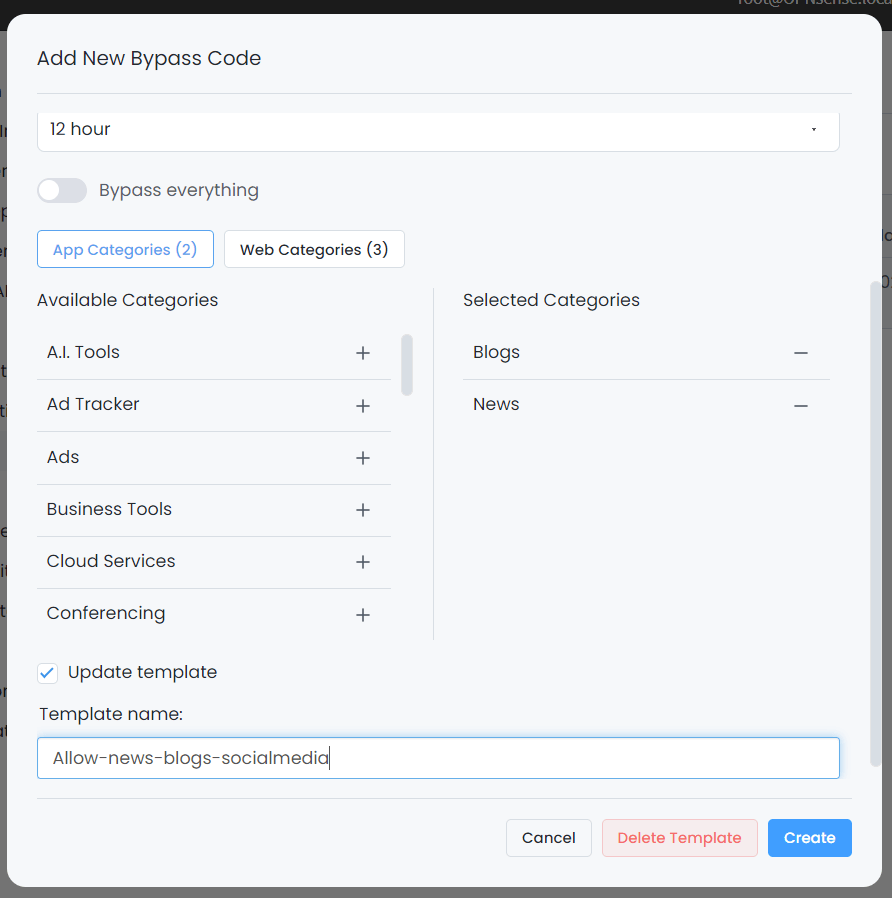
Task: Add Business Tools category with plus icon
Action: (x=362, y=510)
